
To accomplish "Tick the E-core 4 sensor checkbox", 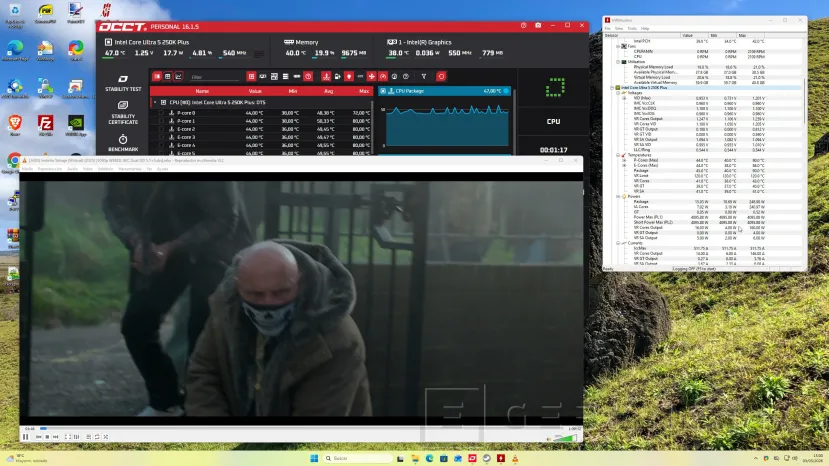I will pyautogui.click(x=161, y=145).
